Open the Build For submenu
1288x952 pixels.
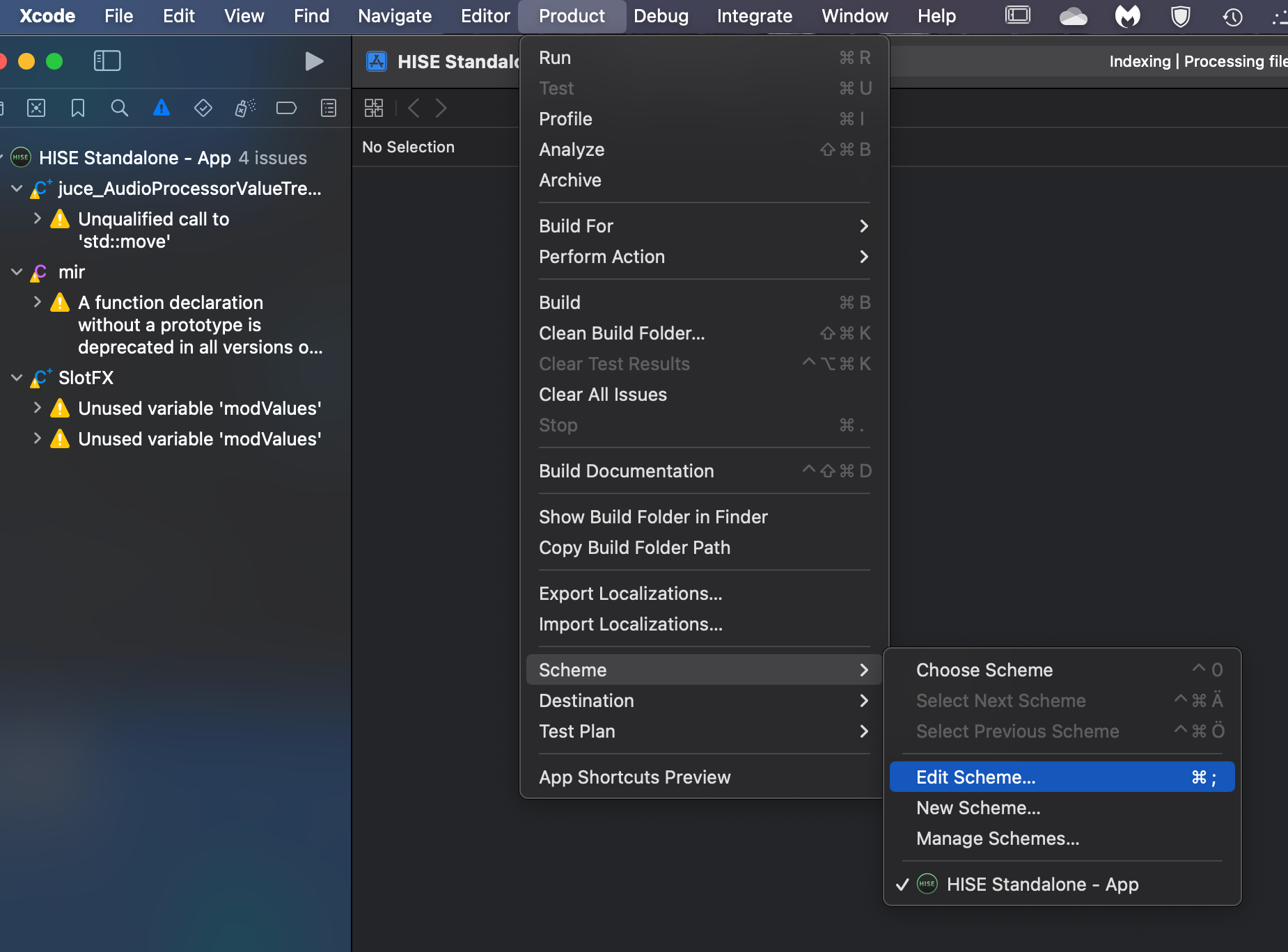coord(704,226)
